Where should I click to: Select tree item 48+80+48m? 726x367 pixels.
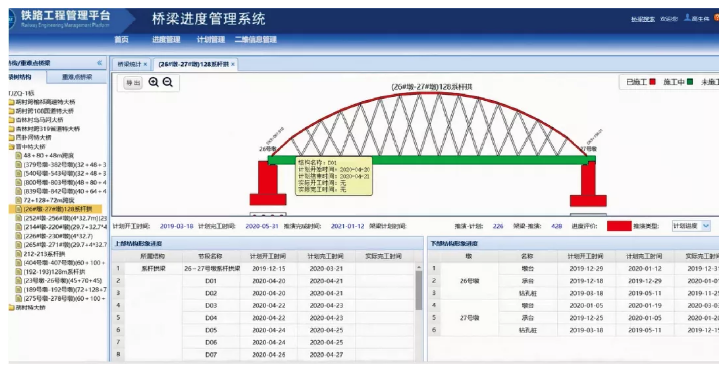(x=45, y=156)
